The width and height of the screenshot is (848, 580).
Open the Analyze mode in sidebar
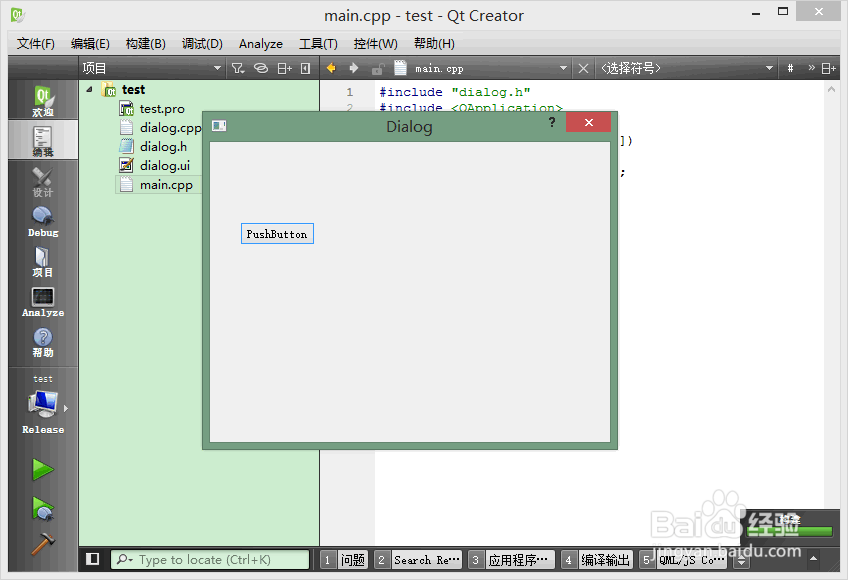(x=43, y=301)
